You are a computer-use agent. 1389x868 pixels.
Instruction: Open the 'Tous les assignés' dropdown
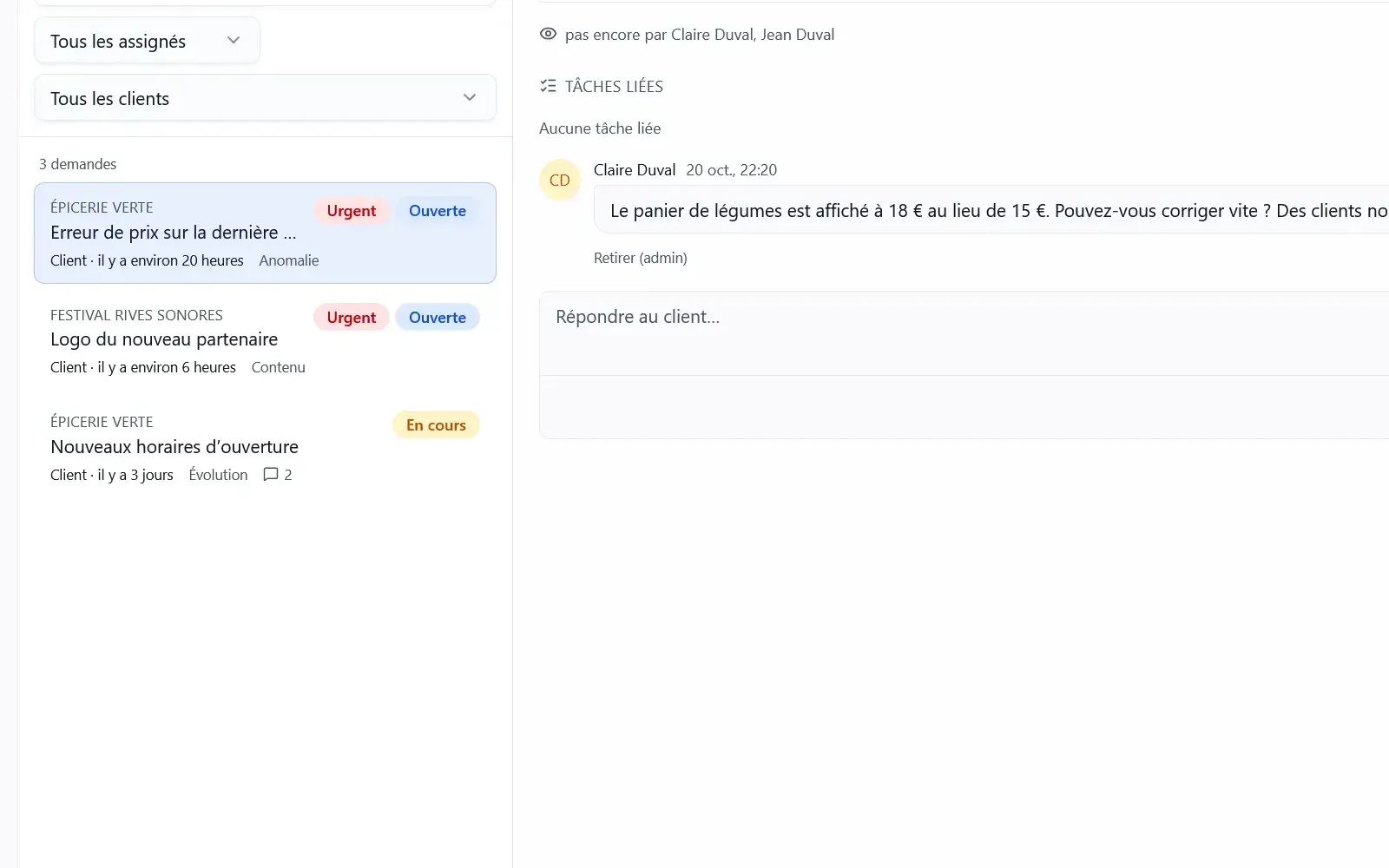[147, 41]
